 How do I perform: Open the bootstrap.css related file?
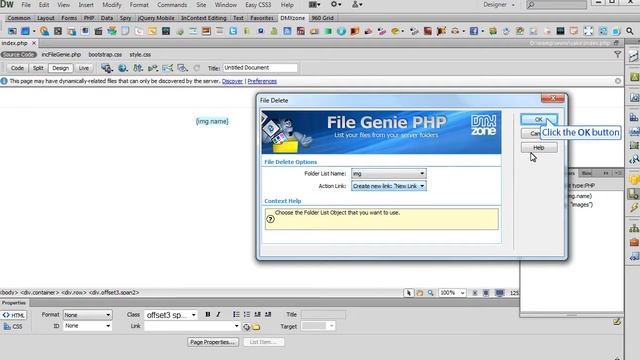(105, 54)
